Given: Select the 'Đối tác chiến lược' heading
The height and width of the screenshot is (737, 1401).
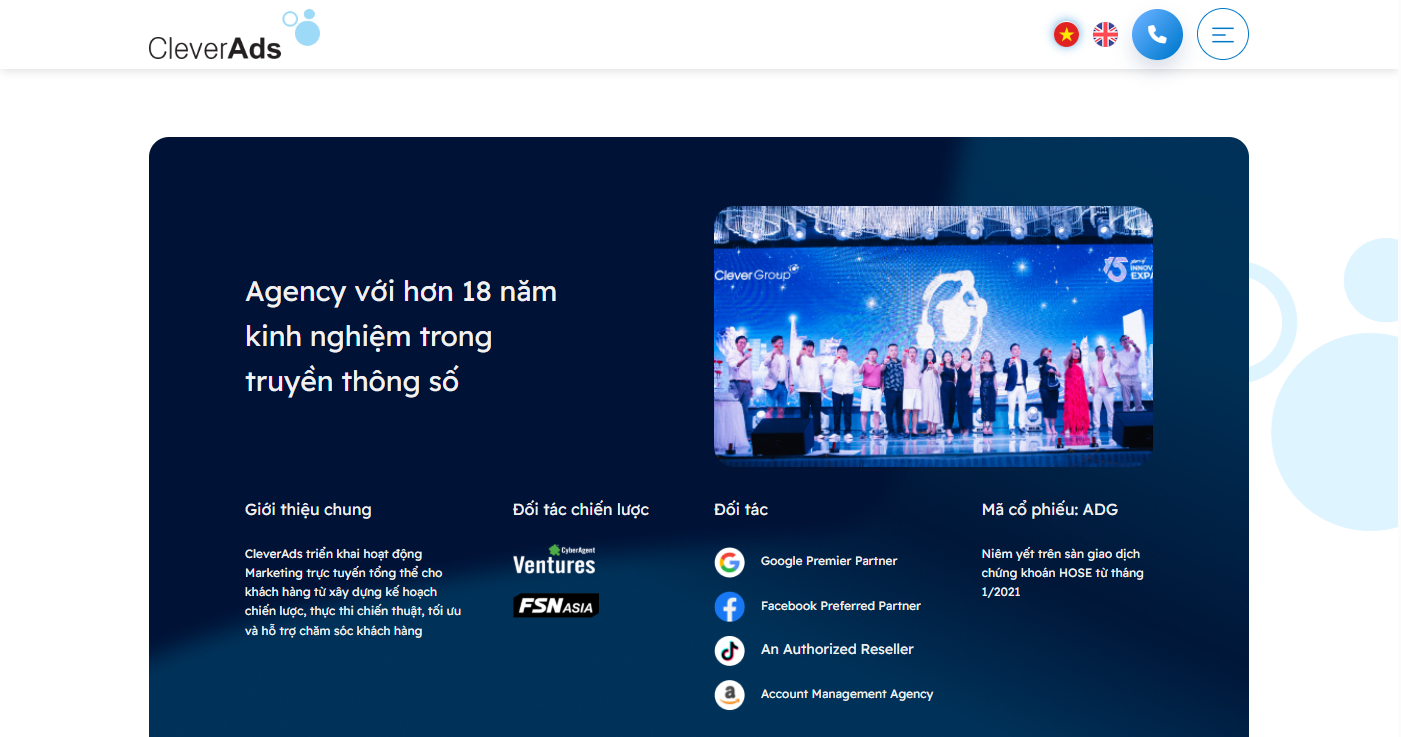Looking at the screenshot, I should pyautogui.click(x=581, y=510).
